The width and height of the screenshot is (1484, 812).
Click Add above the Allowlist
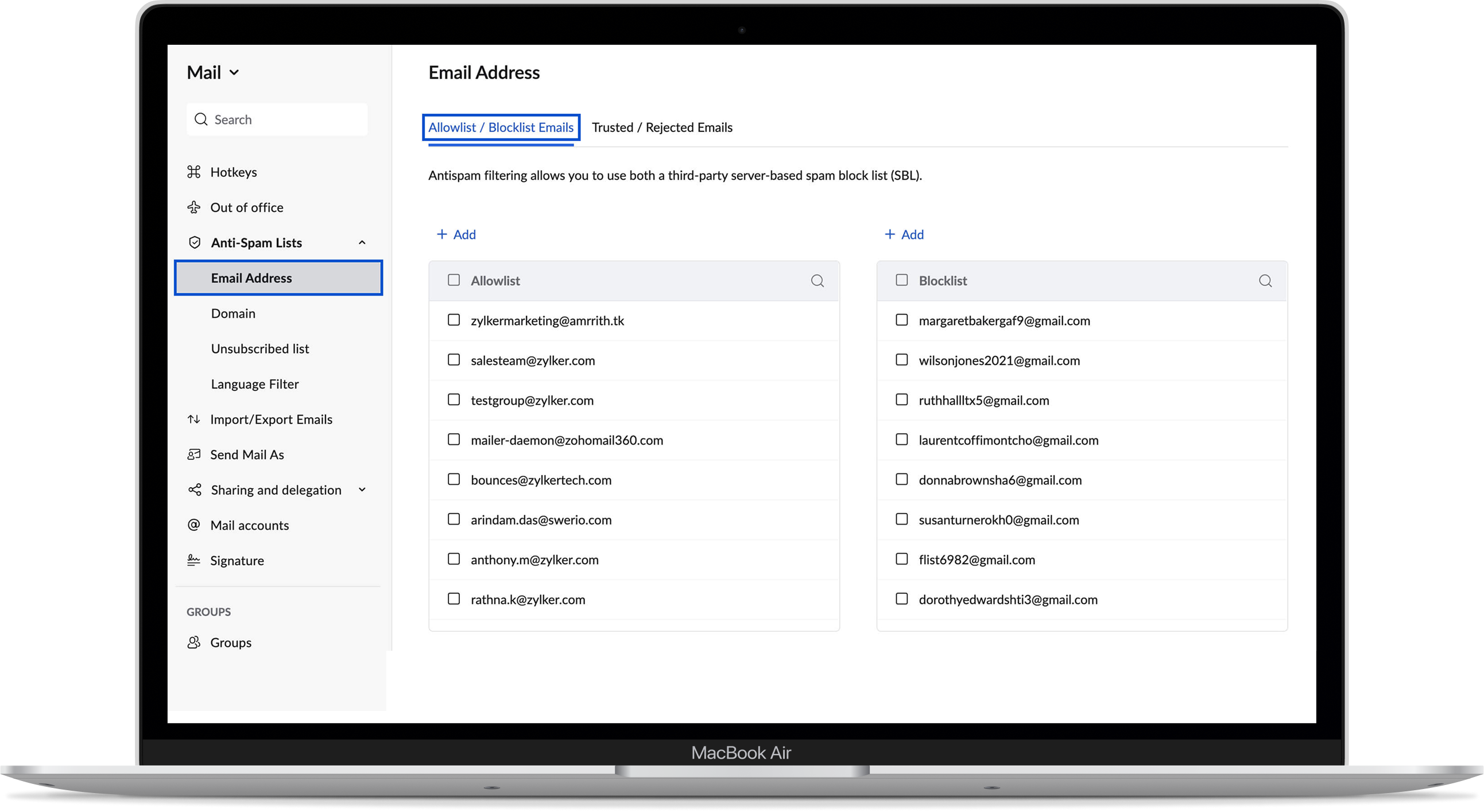(456, 234)
